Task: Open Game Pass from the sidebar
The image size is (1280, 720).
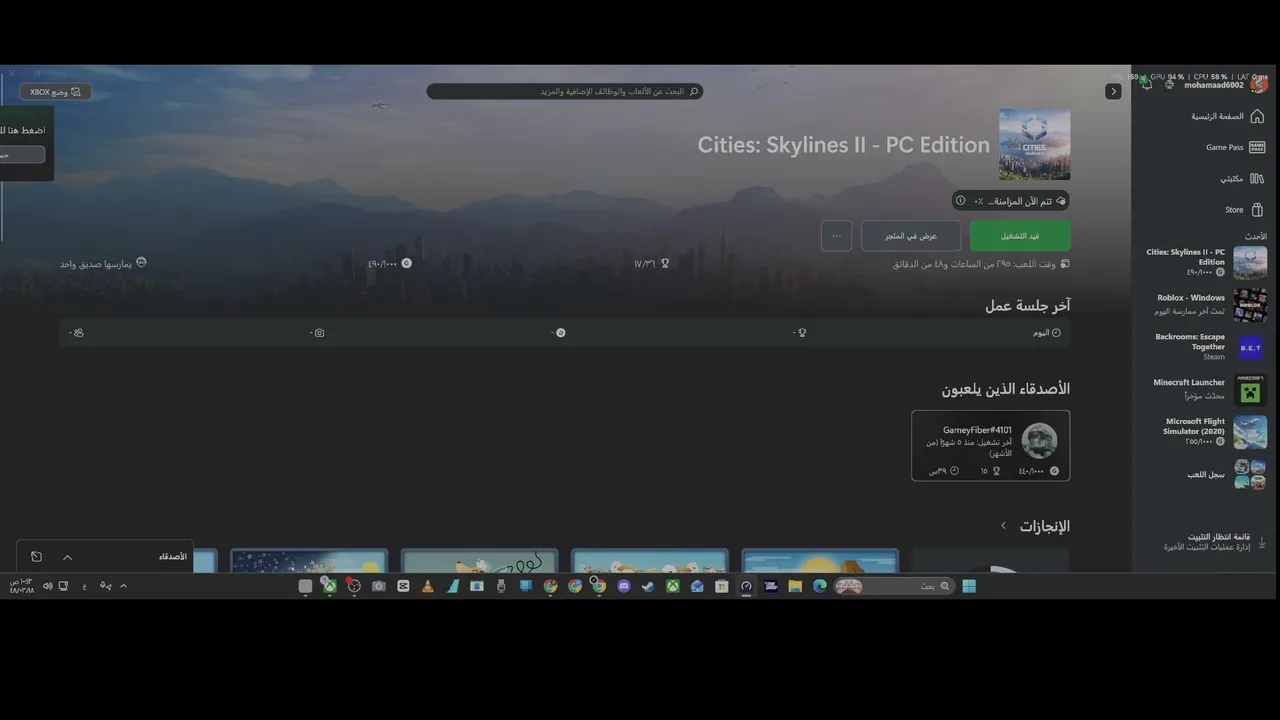Action: pos(1235,147)
